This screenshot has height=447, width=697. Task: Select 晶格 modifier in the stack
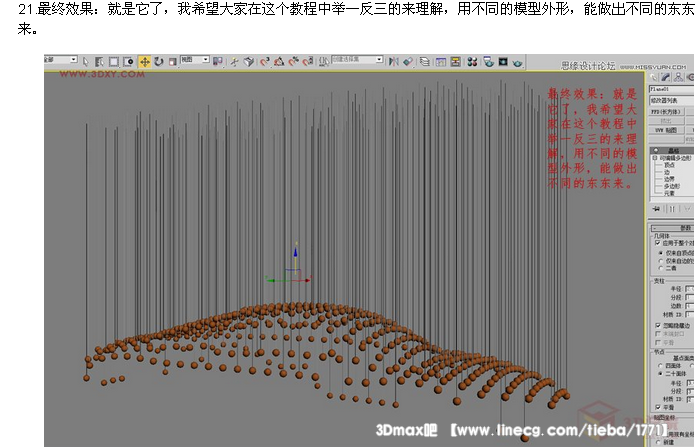click(673, 150)
